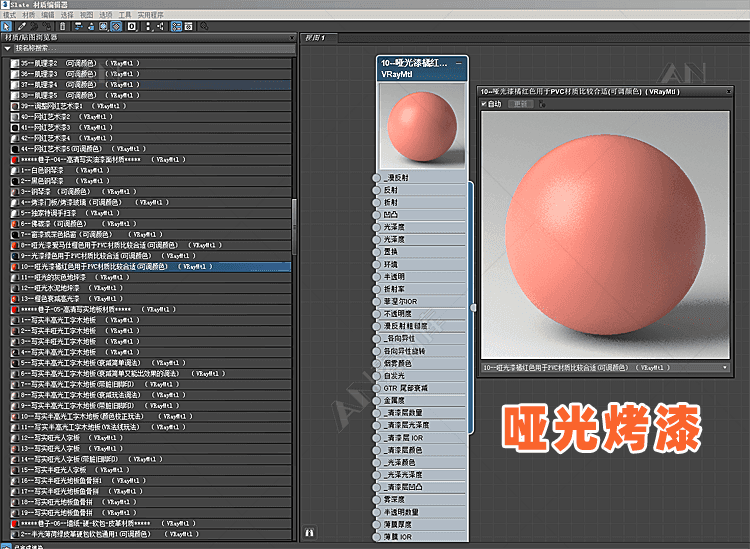
Task: Click the search-by-name input field
Action: tap(154, 48)
